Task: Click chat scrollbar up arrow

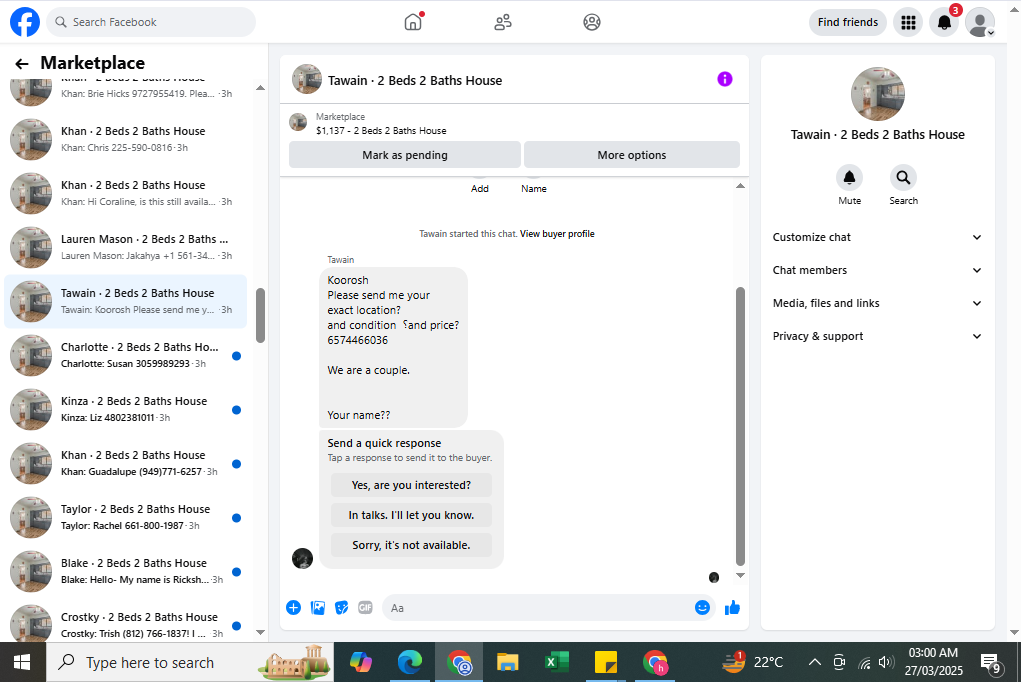Action: click(x=740, y=186)
